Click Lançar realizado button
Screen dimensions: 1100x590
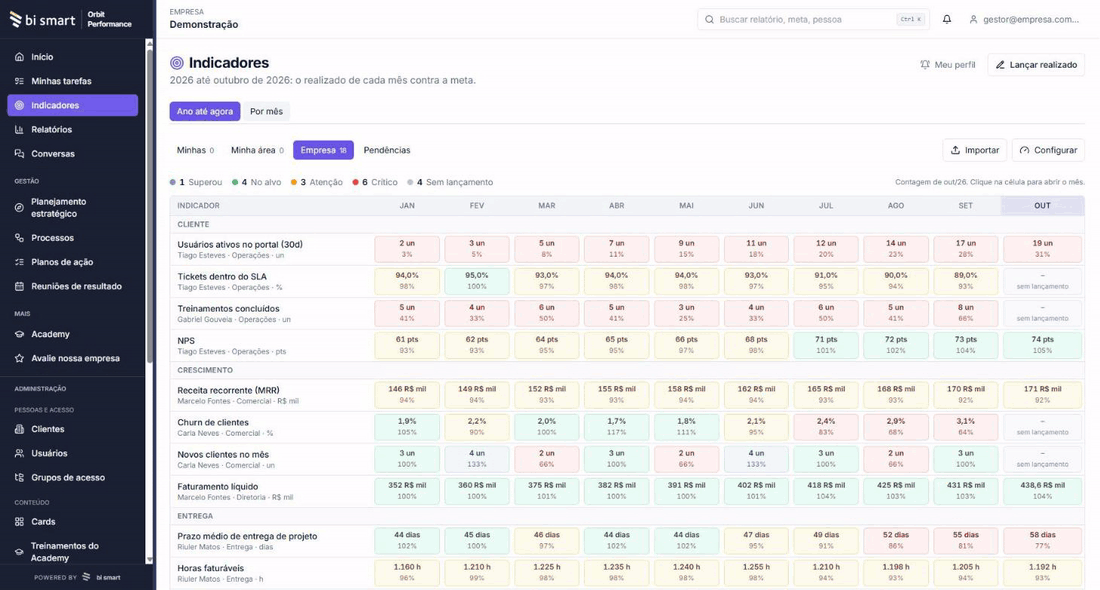(1036, 65)
